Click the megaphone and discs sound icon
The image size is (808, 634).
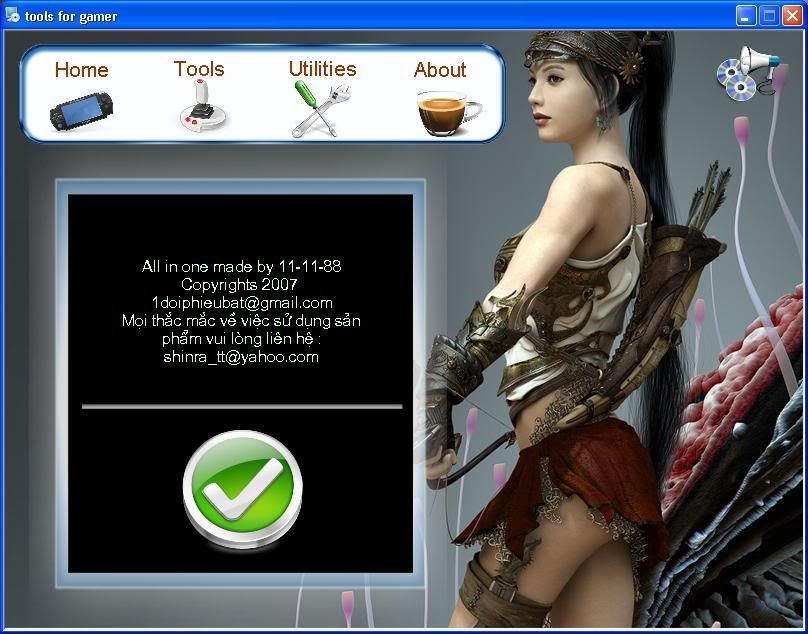click(x=748, y=72)
